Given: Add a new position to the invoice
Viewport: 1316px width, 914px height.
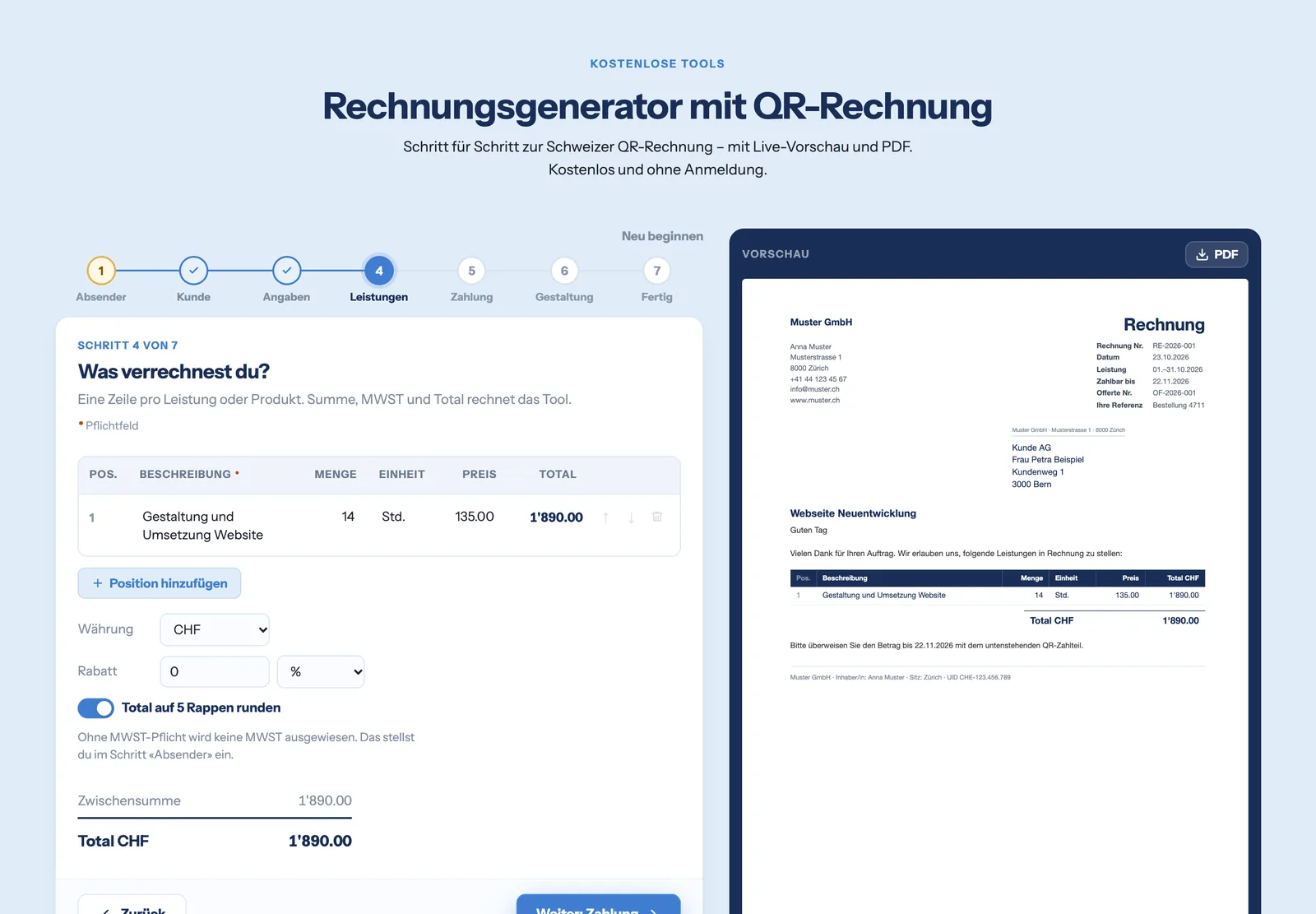Looking at the screenshot, I should [x=160, y=583].
